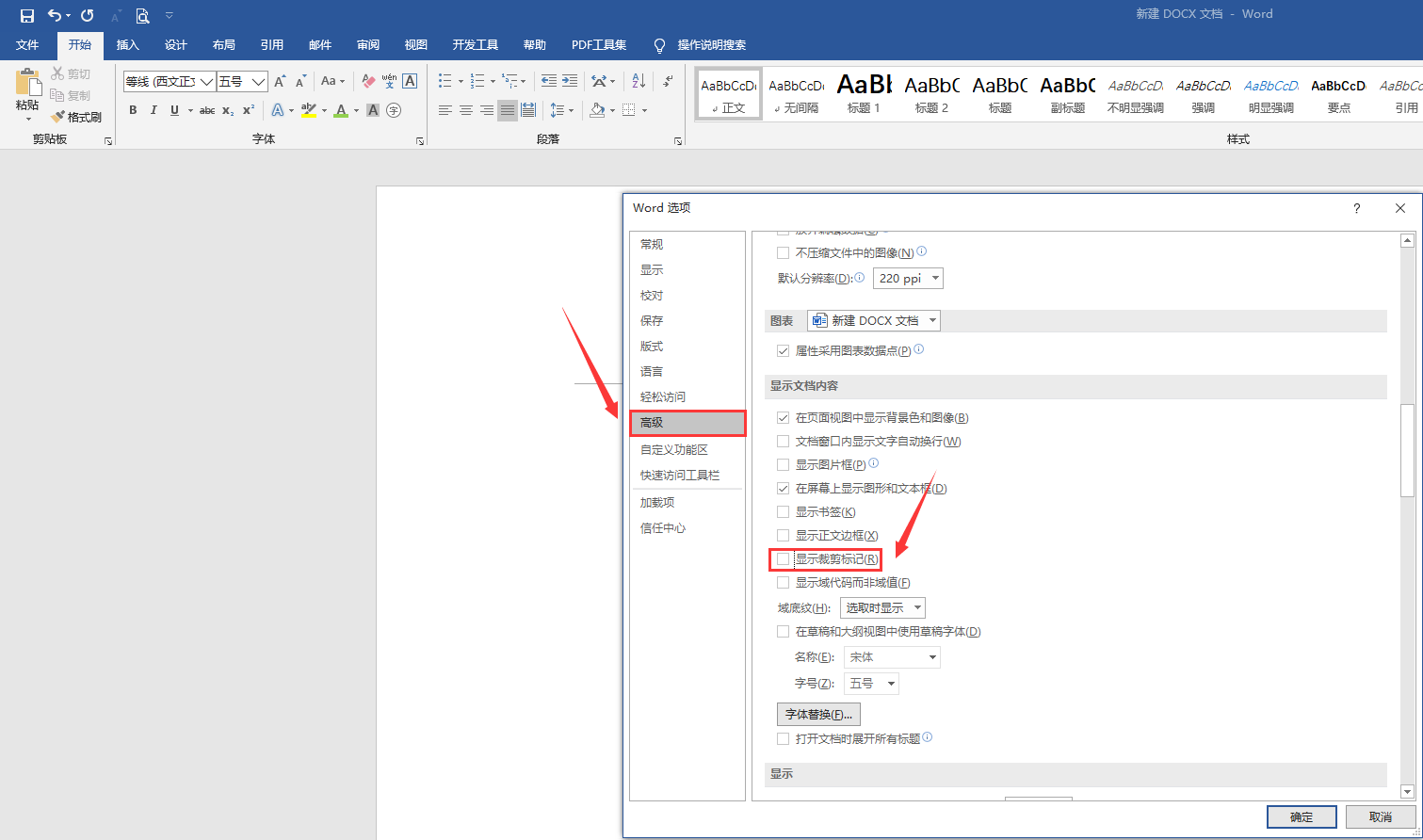Image resolution: width=1423 pixels, height=840 pixels.
Task: Open the 默认分辨率 220 ppi dropdown
Action: pyautogui.click(x=908, y=279)
